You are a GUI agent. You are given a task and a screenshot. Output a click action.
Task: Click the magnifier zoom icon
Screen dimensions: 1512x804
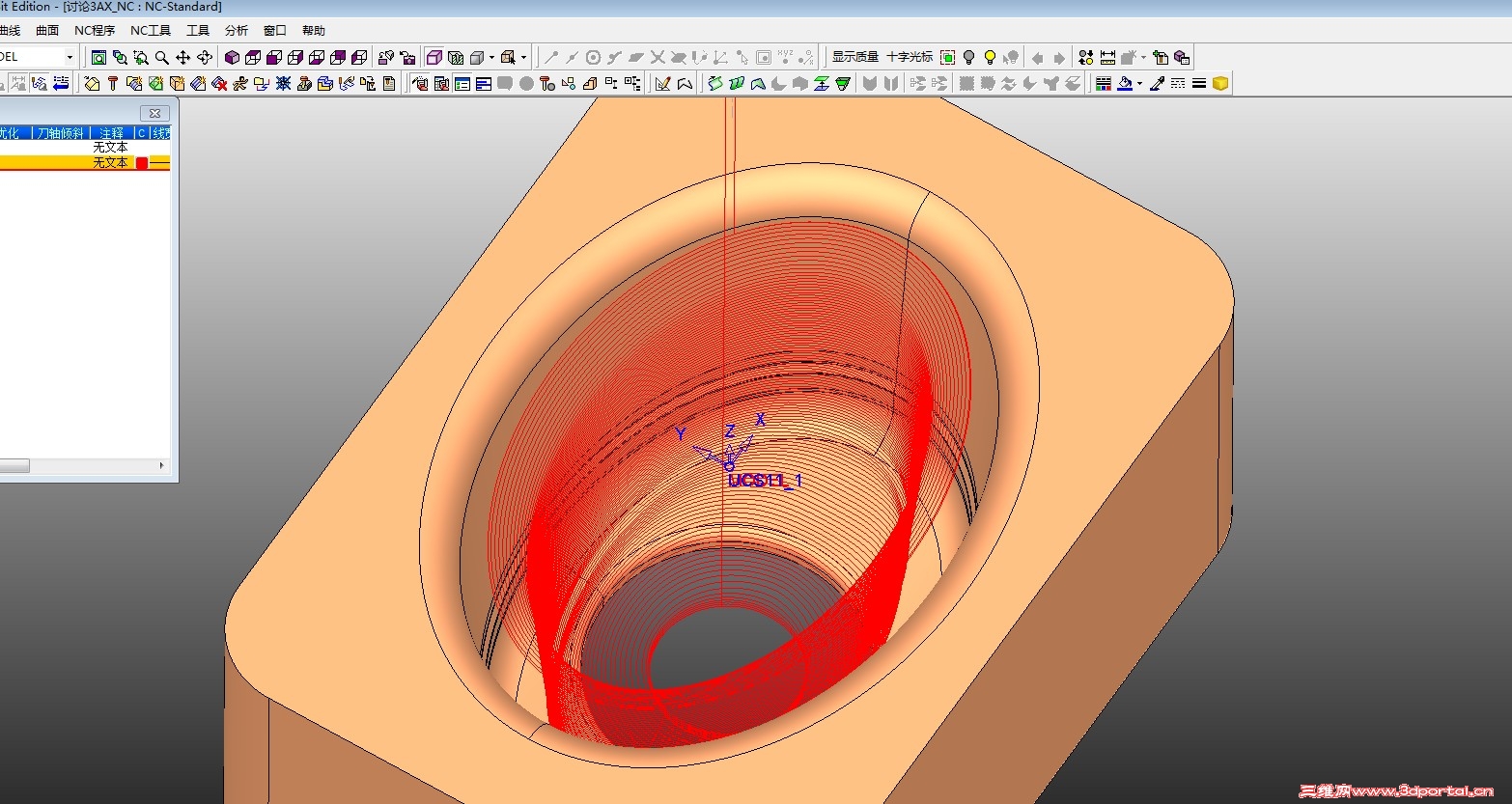coord(162,58)
